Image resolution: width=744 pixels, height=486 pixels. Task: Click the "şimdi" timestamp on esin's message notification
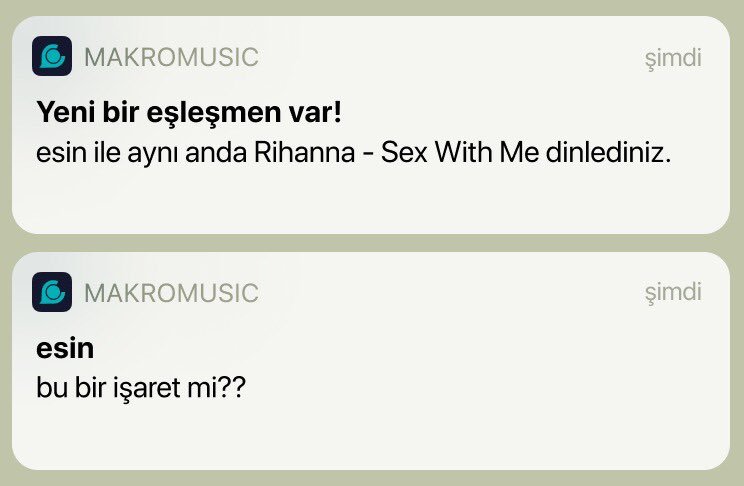(x=673, y=293)
